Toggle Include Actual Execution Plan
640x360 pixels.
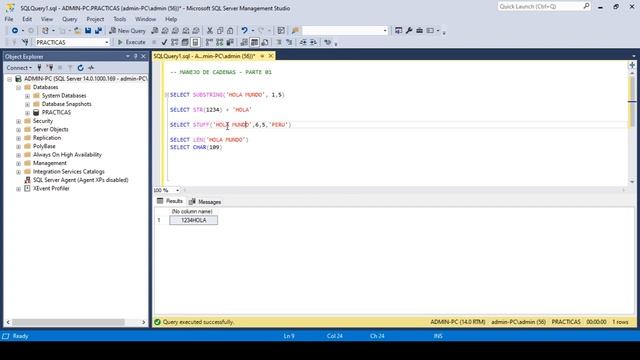coord(209,42)
